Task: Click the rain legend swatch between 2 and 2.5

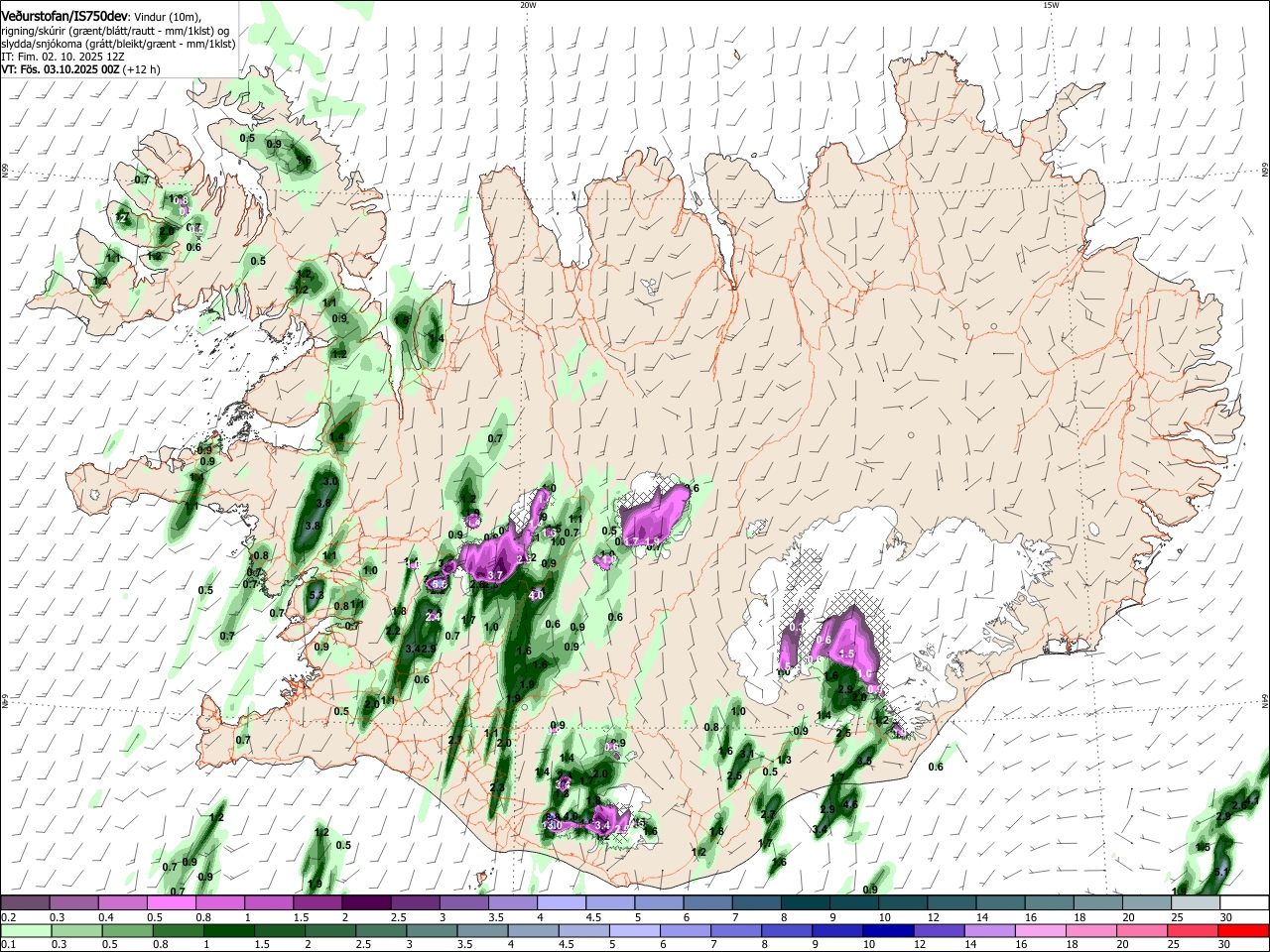Action: click(x=329, y=930)
